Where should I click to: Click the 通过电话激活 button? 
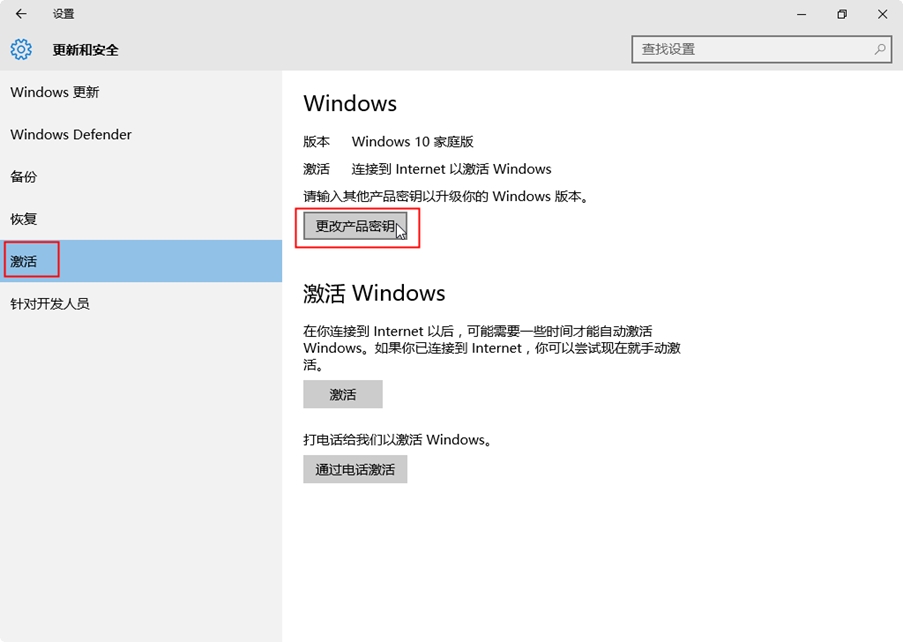click(355, 469)
